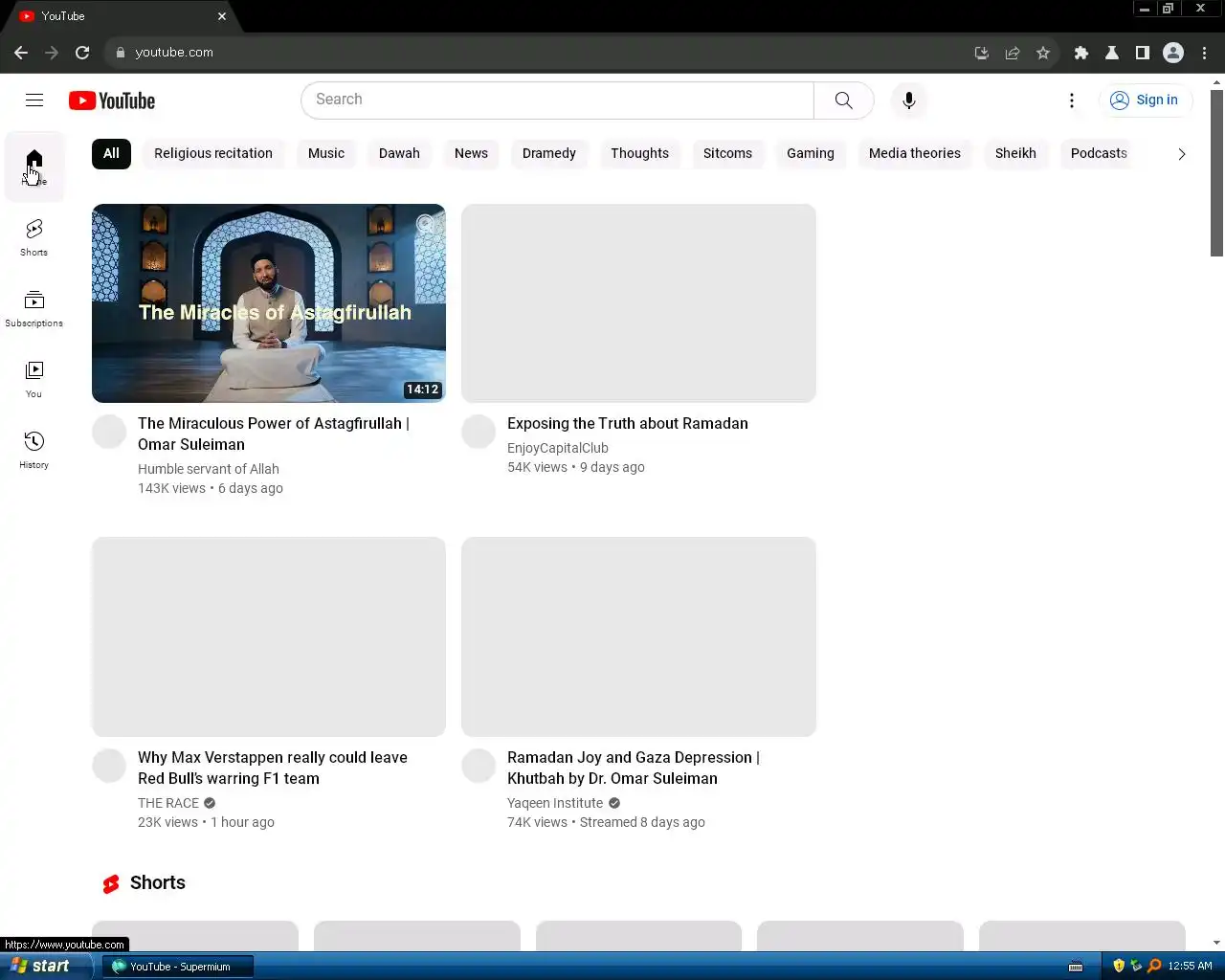Select the Sheikh chip

click(1015, 153)
